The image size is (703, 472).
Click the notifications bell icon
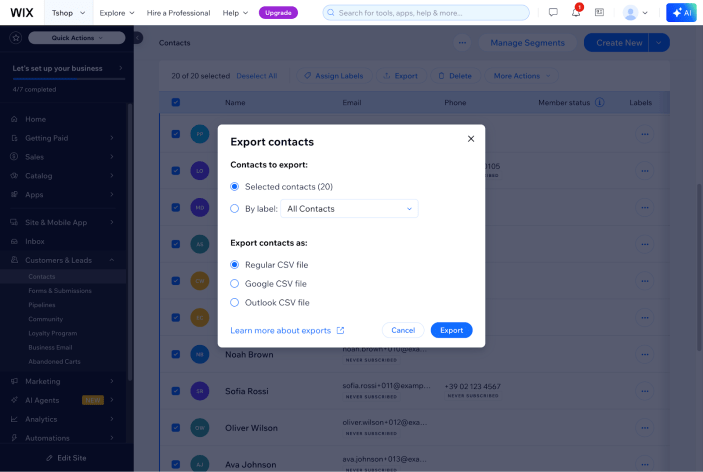(x=576, y=13)
